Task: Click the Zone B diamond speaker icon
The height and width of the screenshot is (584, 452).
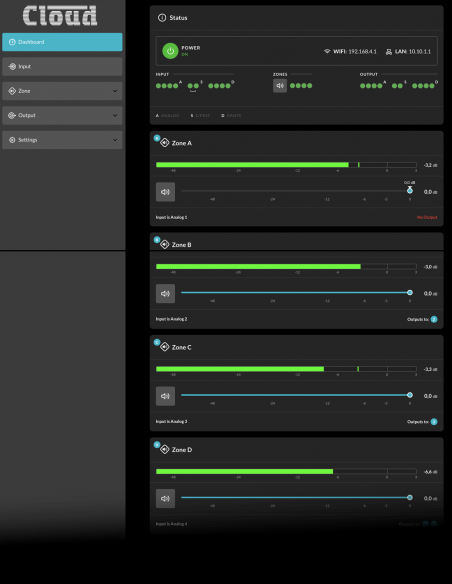Action: coord(165,244)
